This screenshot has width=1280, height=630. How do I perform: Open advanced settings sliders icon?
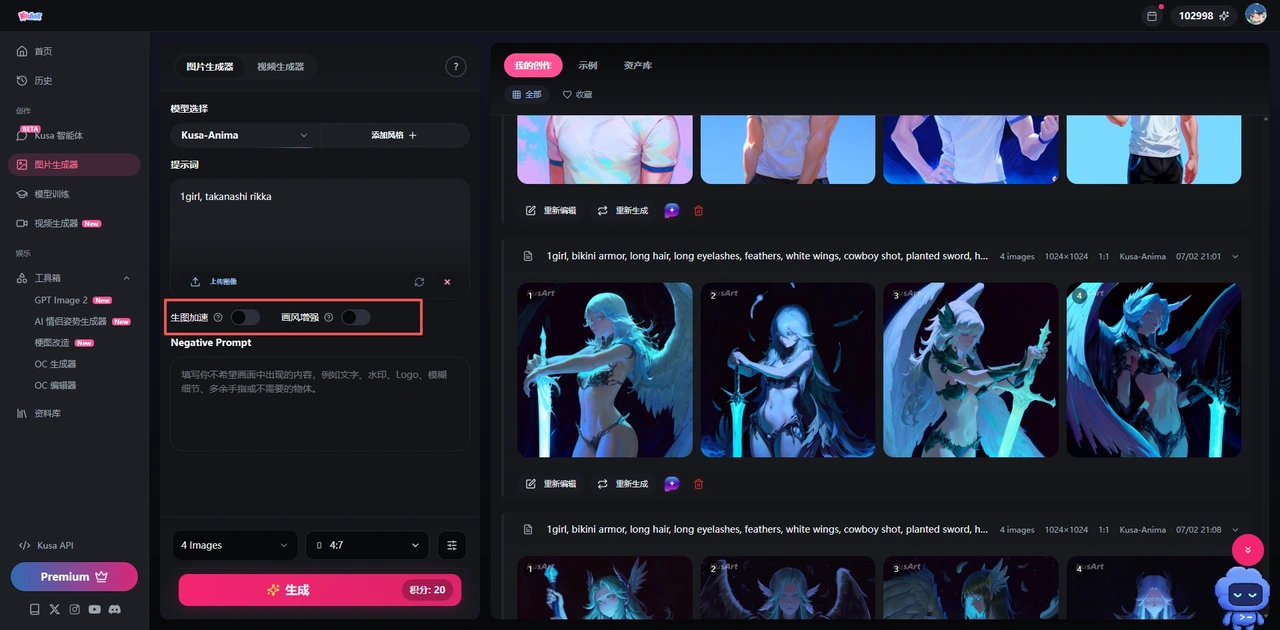[452, 545]
